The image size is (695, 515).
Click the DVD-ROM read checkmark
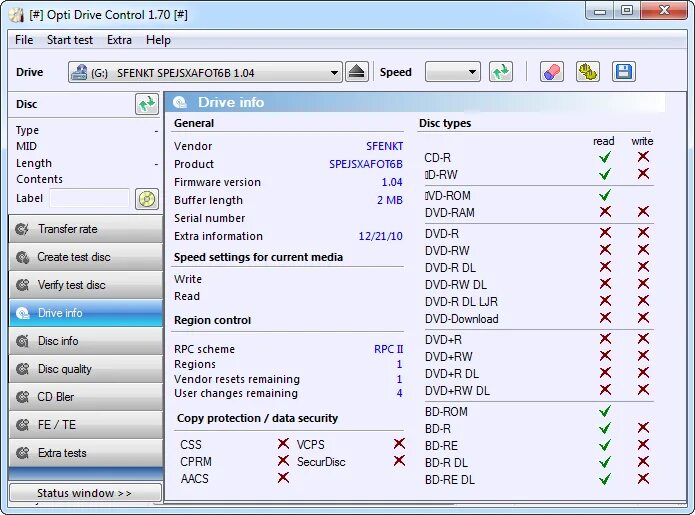[x=605, y=195]
